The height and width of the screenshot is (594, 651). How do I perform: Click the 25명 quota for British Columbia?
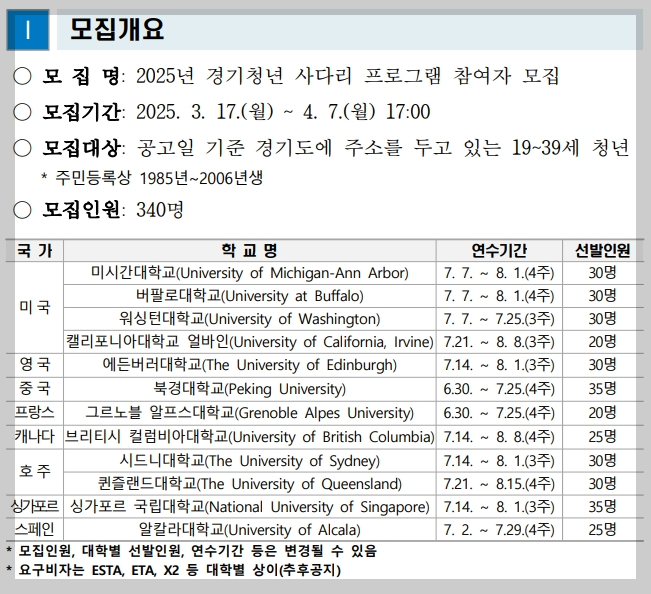[602, 437]
